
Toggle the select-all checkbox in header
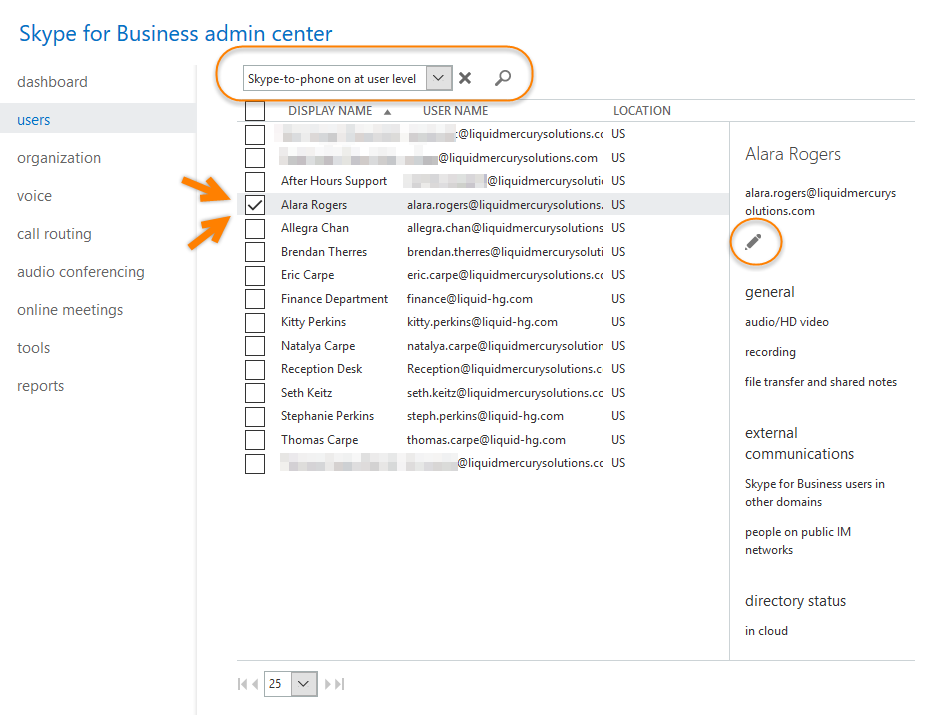click(x=255, y=110)
